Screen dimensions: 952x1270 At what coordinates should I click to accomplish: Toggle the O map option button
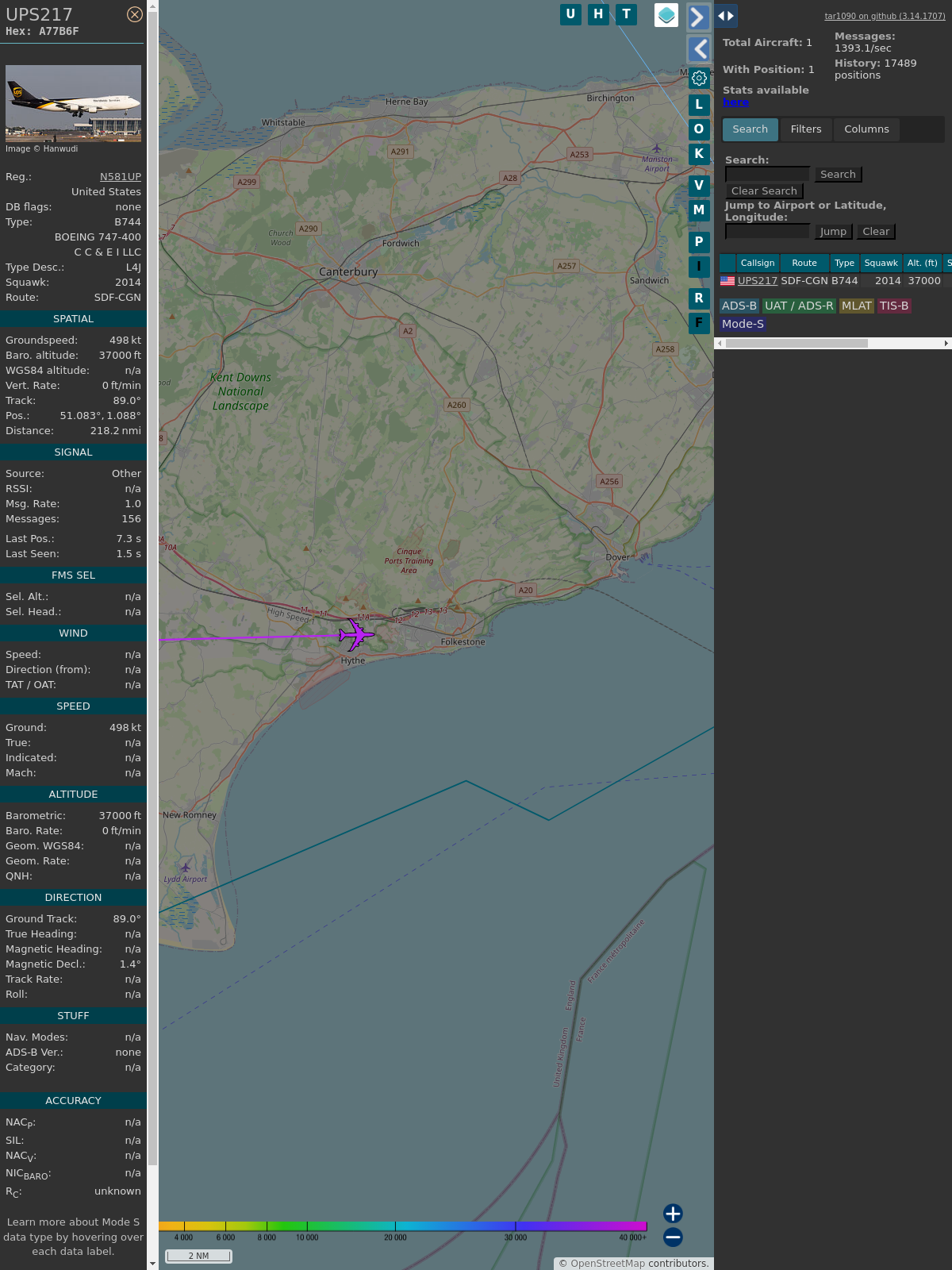tap(699, 129)
